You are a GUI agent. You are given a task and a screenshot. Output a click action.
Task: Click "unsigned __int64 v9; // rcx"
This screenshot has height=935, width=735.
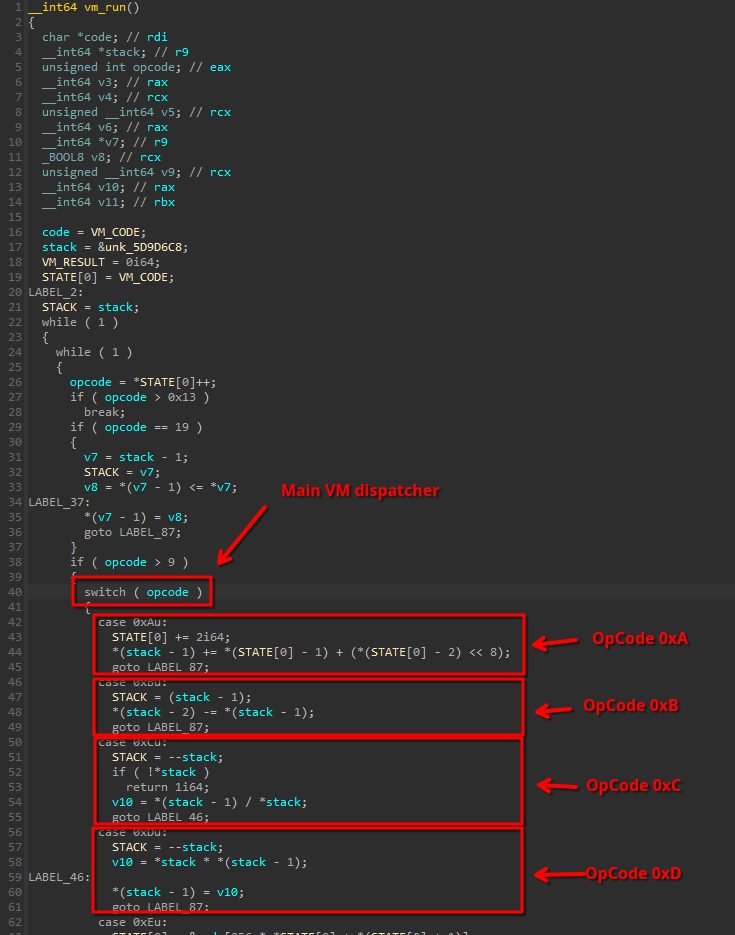(137, 172)
